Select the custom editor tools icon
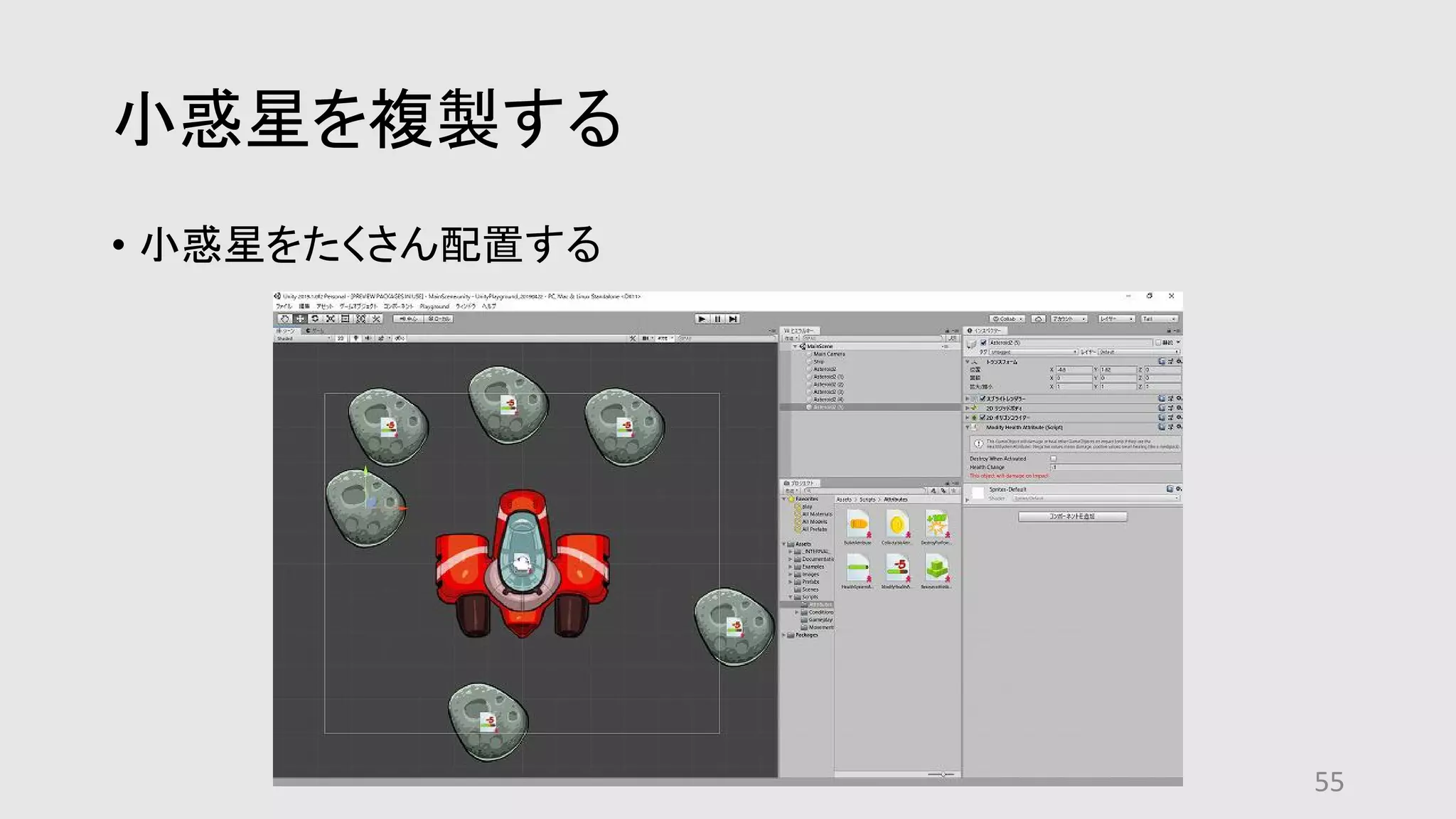Viewport: 1456px width, 819px height. [x=377, y=319]
